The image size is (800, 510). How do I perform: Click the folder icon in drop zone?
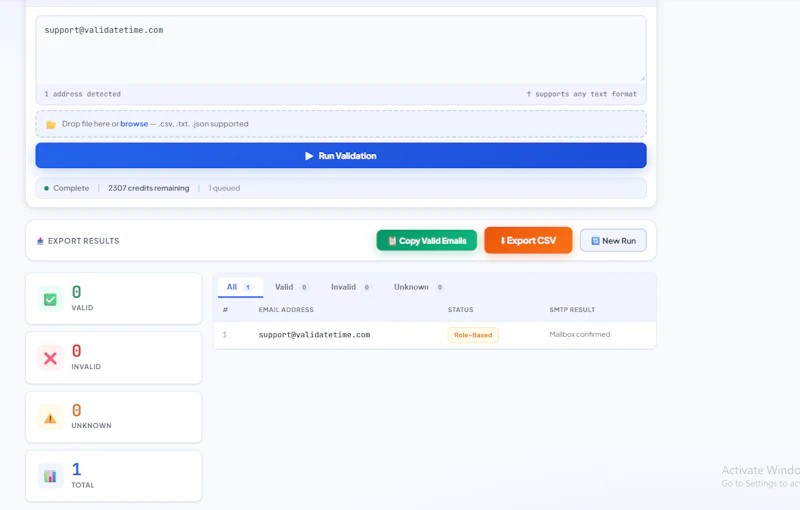click(51, 124)
